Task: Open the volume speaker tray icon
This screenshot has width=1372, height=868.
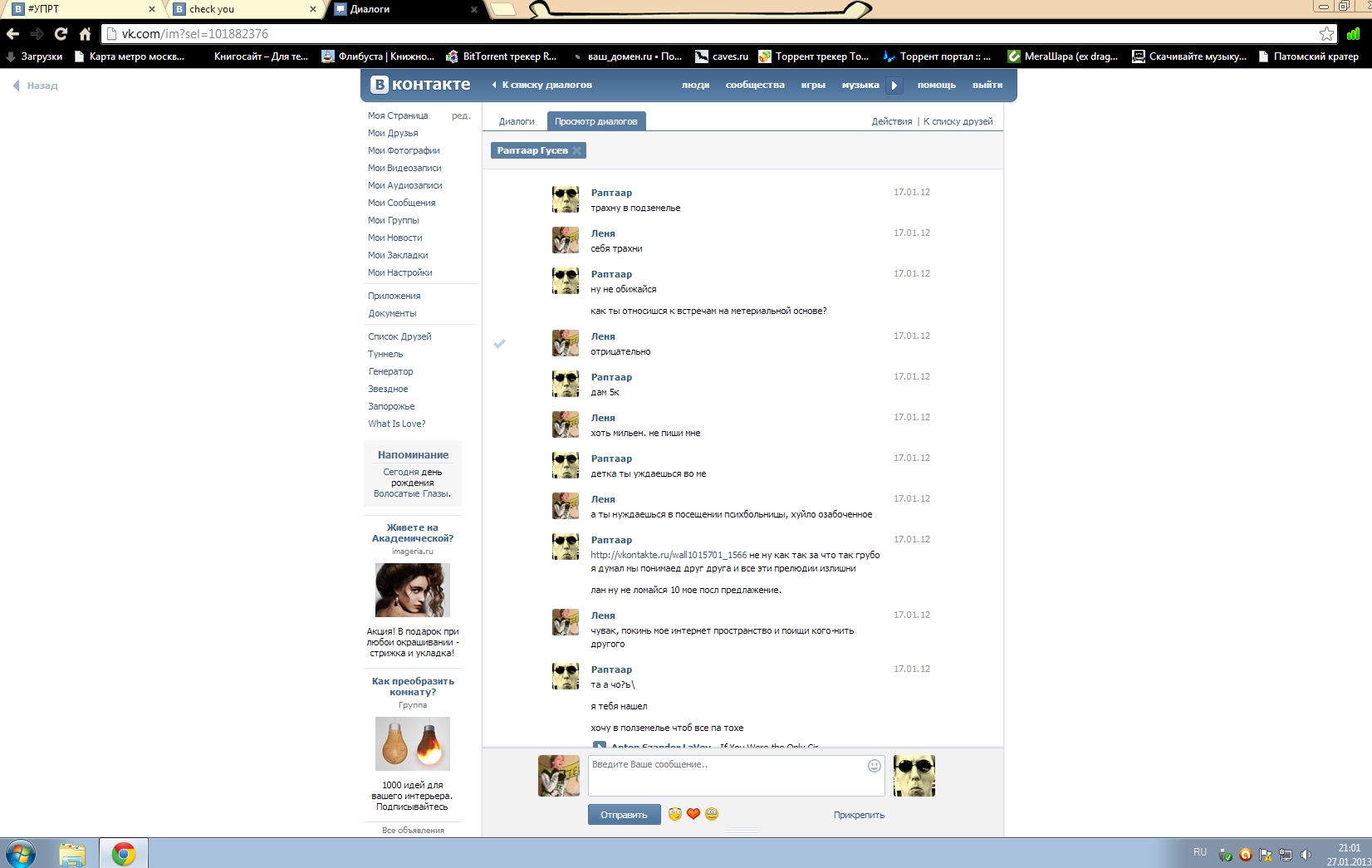Action: 1306,854
